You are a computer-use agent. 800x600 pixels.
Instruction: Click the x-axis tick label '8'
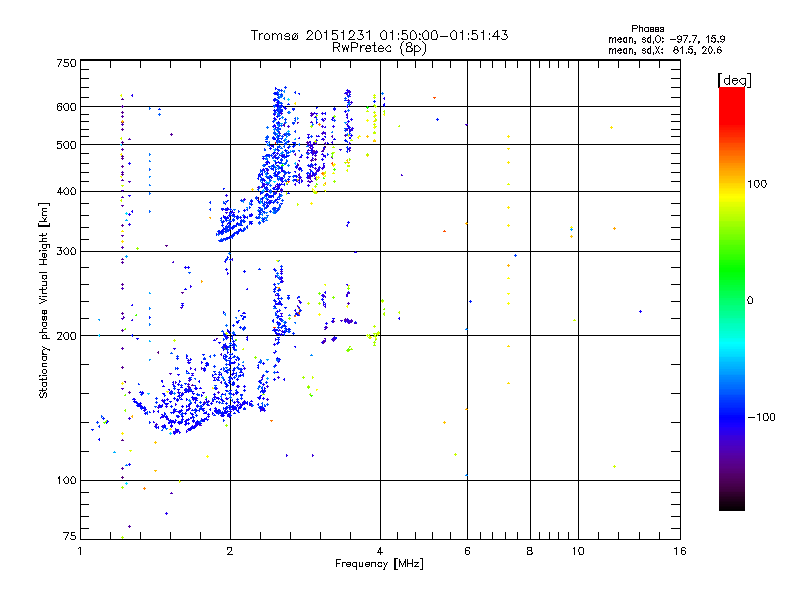coord(530,551)
